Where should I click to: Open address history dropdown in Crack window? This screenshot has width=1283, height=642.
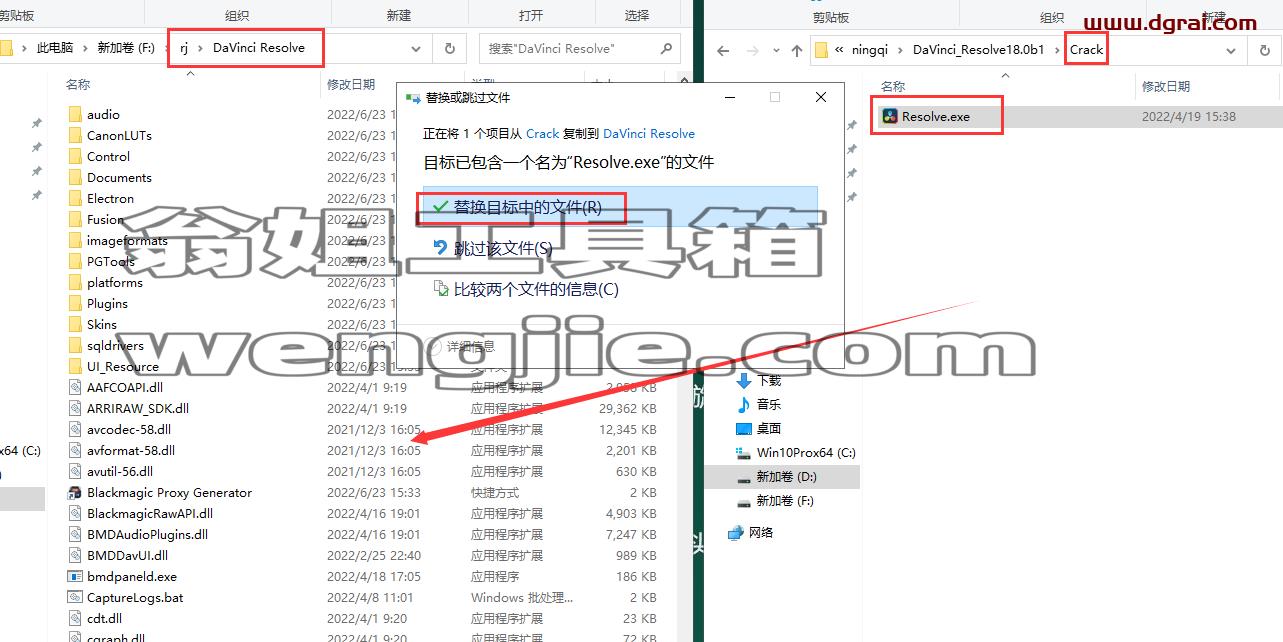pyautogui.click(x=1231, y=49)
